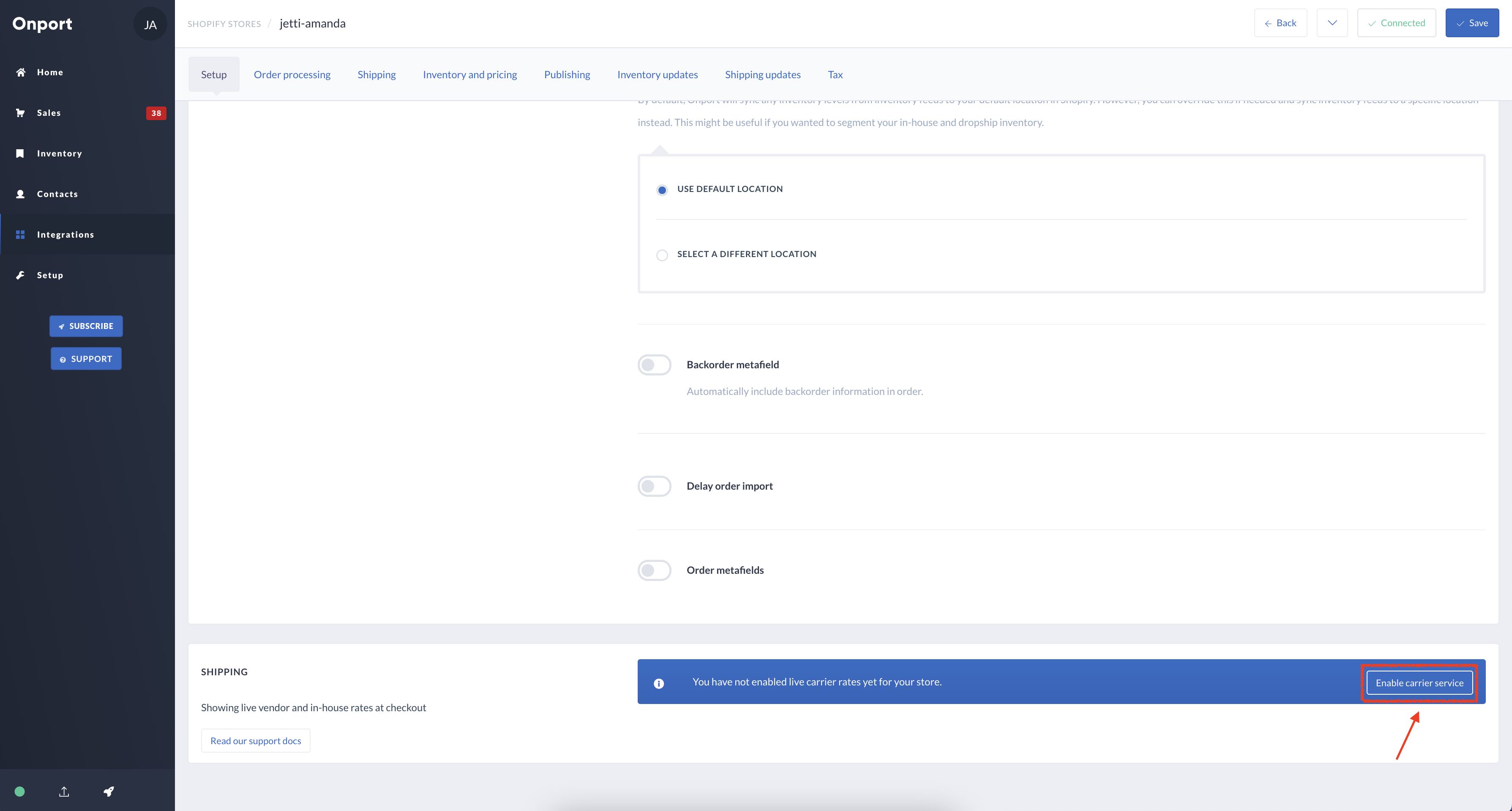The image size is (1512, 811).
Task: Click the rocket icon at sidebar bottom
Action: pyautogui.click(x=109, y=791)
